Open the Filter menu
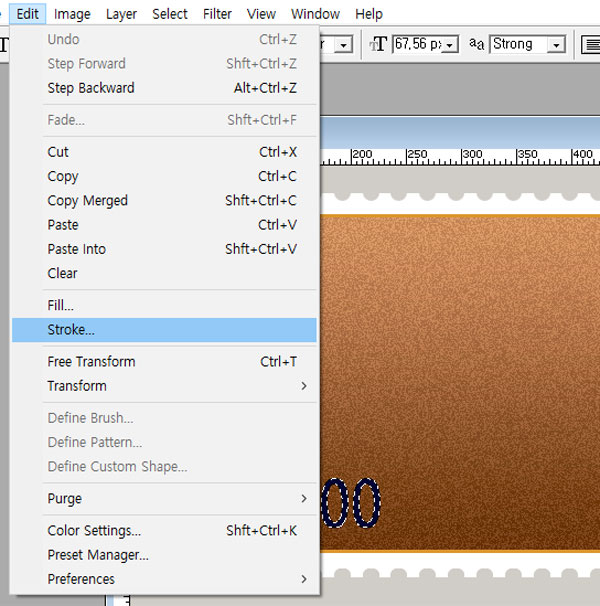This screenshot has height=606, width=600. pyautogui.click(x=217, y=14)
